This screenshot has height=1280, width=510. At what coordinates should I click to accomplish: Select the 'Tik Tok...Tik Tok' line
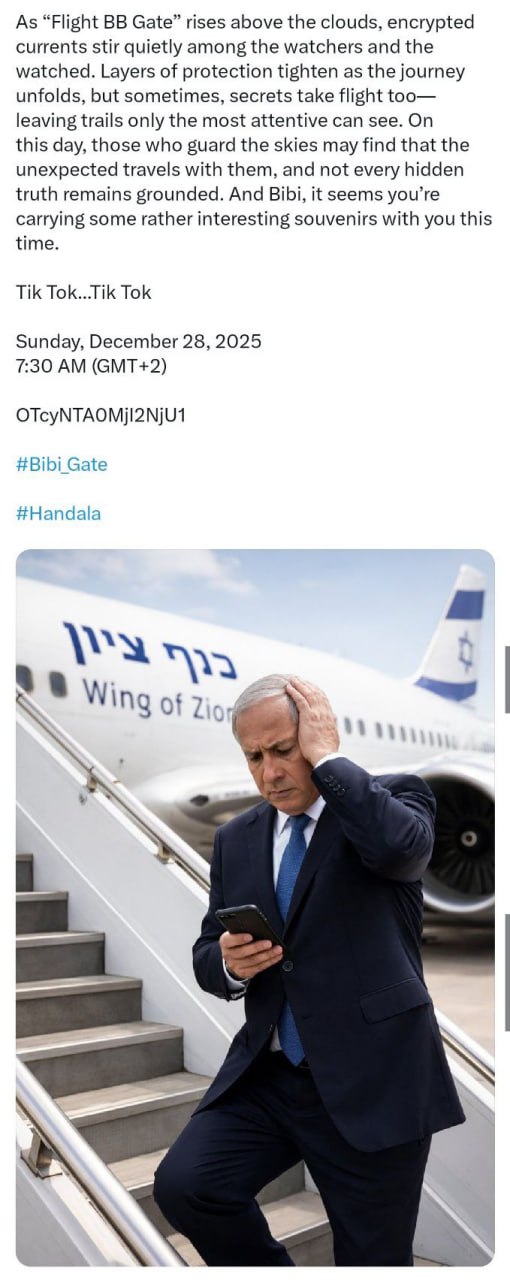click(84, 292)
